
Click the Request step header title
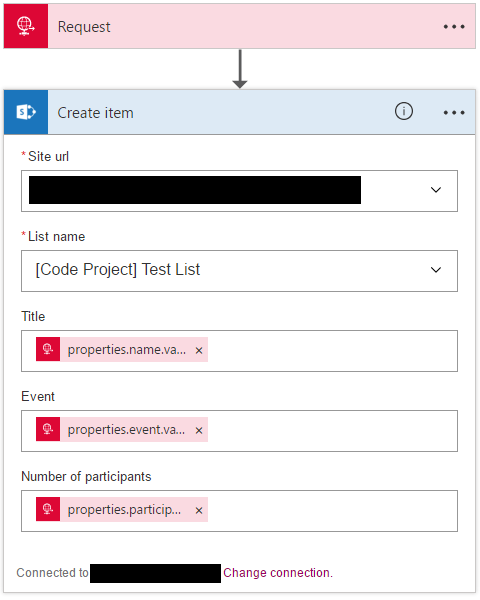[84, 27]
